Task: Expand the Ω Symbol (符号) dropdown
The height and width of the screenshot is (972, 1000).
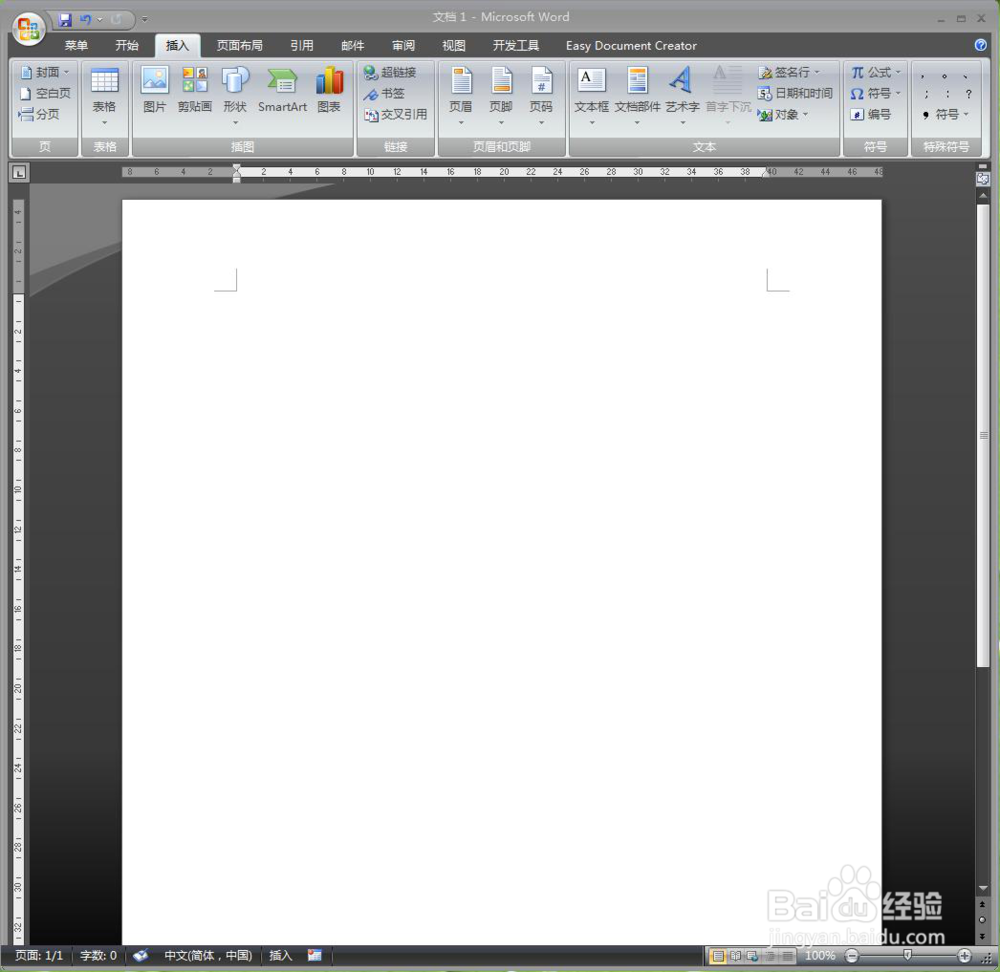Action: [898, 94]
